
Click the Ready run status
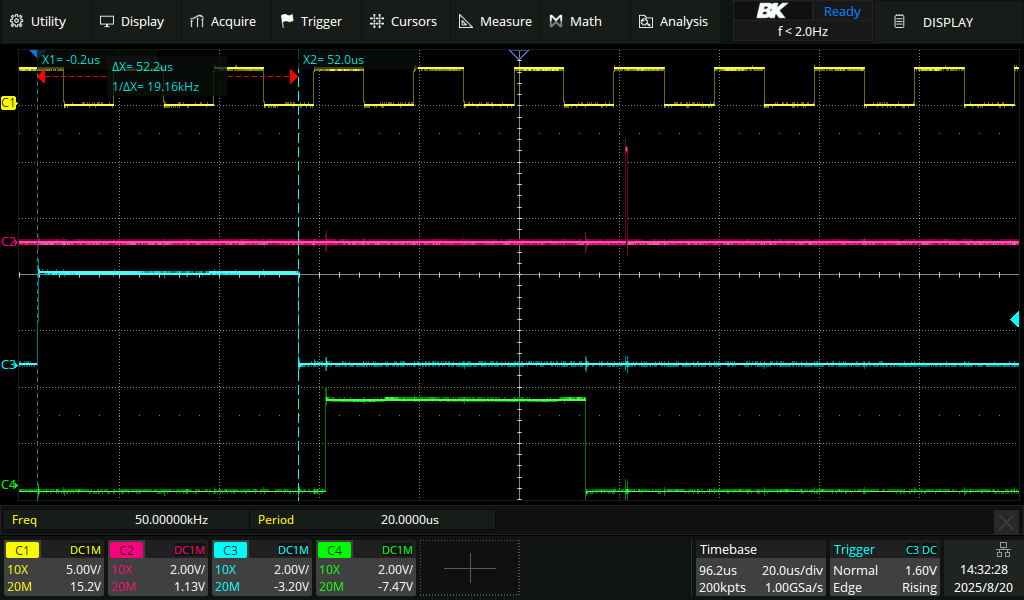(842, 11)
